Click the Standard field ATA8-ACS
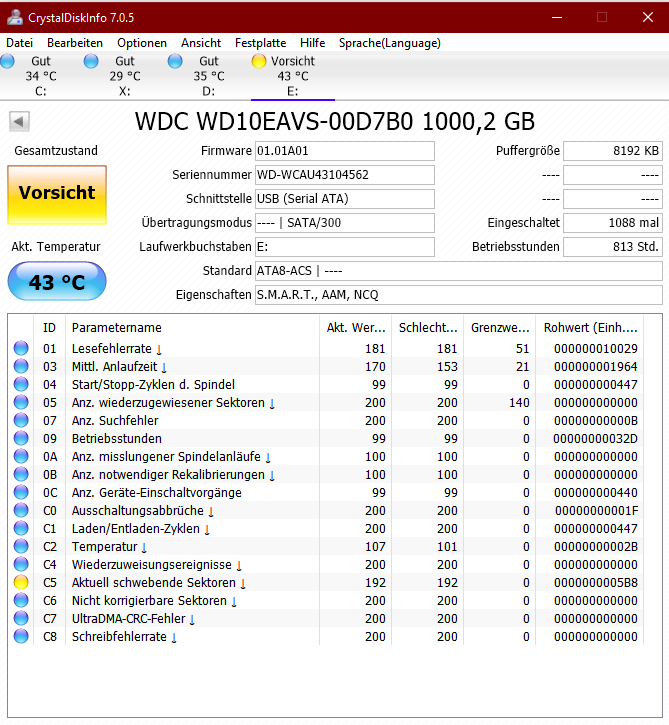669x725 pixels. click(459, 271)
